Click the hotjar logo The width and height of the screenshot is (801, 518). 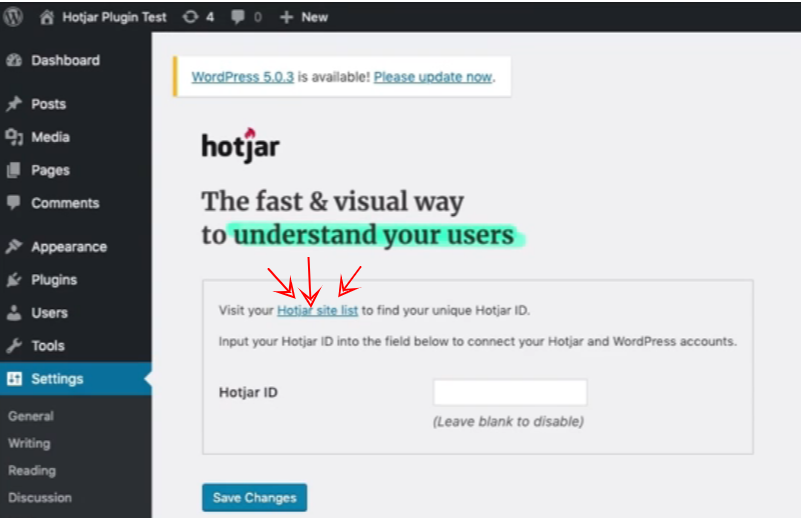[x=241, y=145]
